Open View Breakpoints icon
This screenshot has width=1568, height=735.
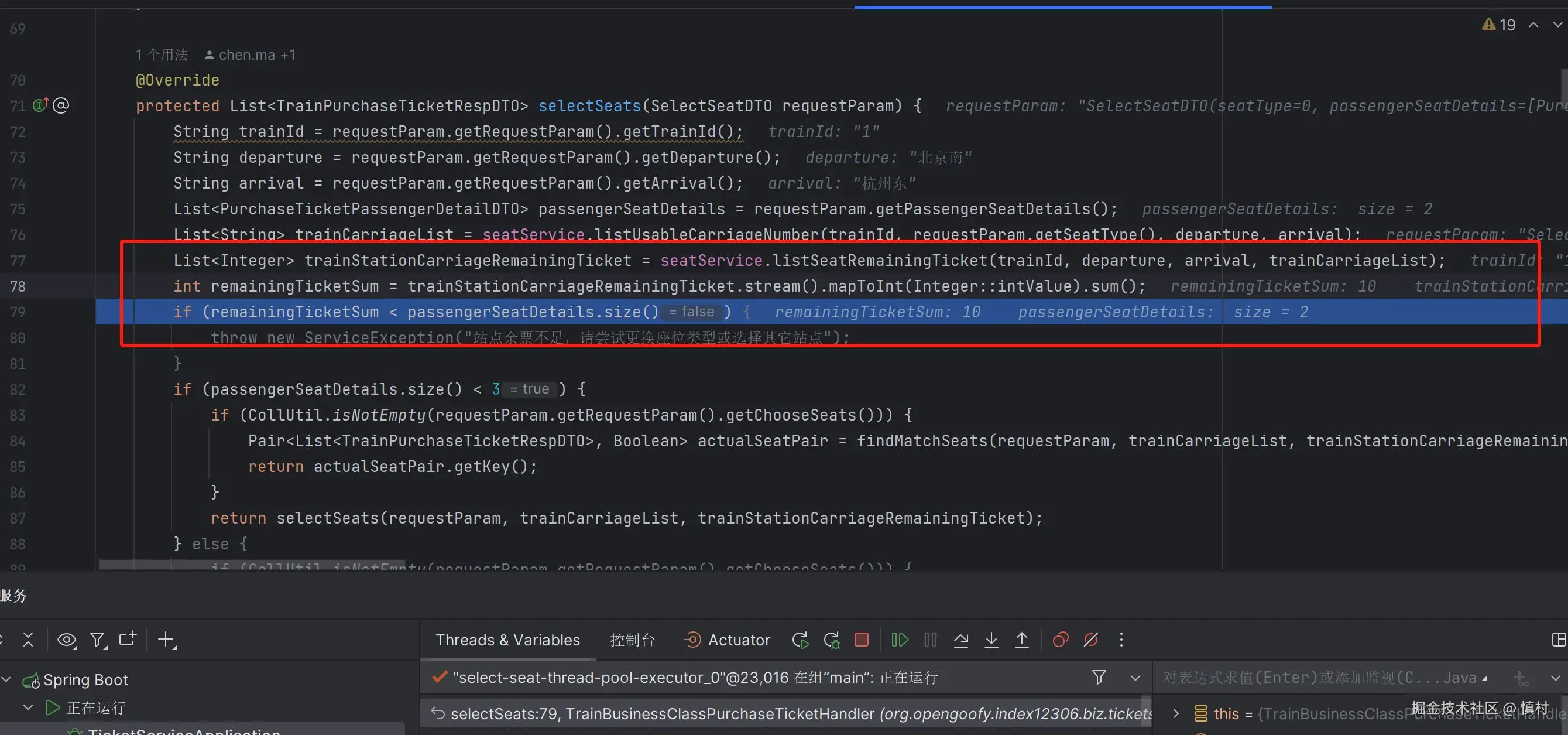point(1061,640)
